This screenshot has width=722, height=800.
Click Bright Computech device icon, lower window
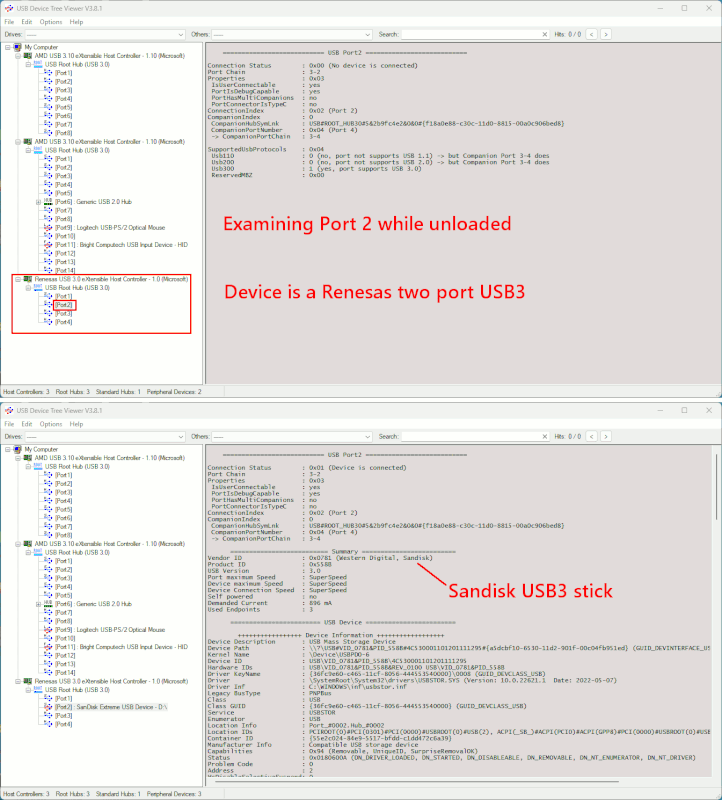point(48,647)
